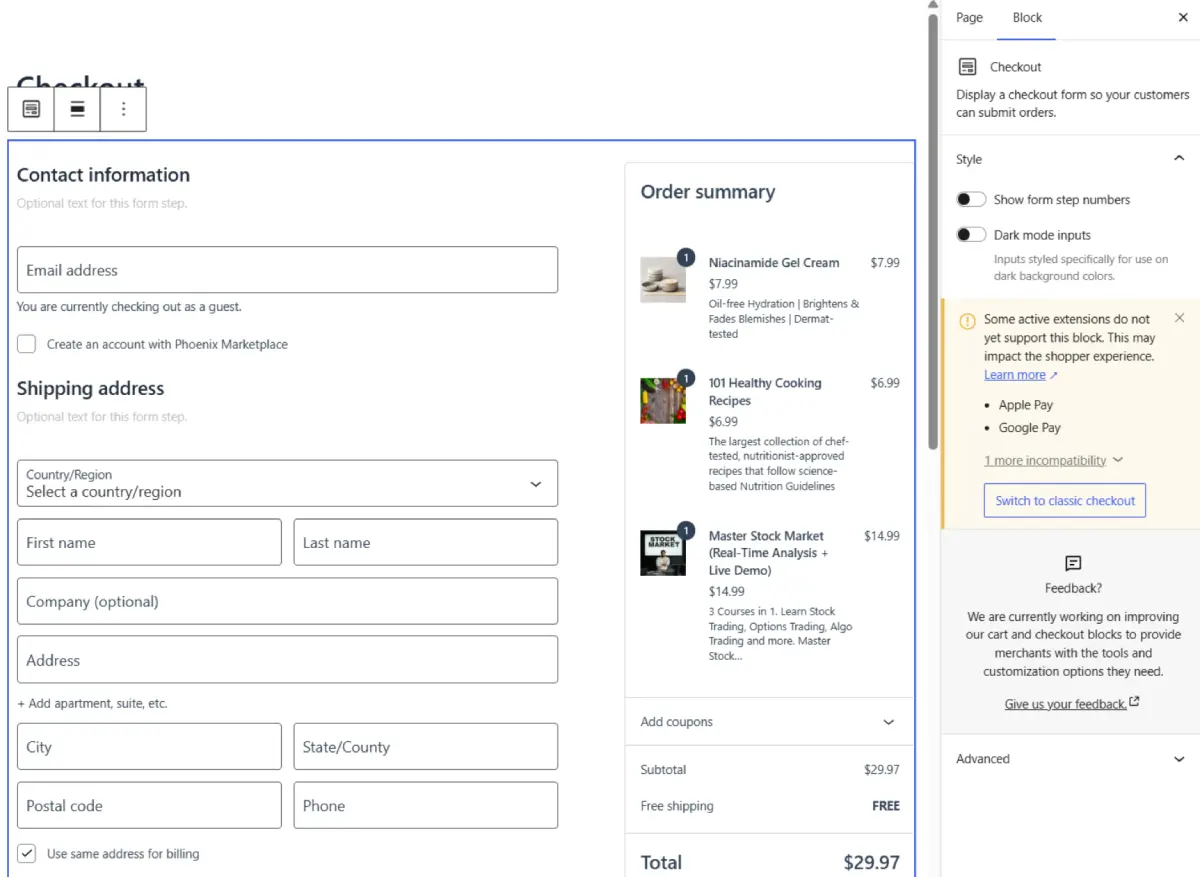This screenshot has height=877, width=1200.
Task: Click the Shipping address heading
Action: (x=91, y=389)
